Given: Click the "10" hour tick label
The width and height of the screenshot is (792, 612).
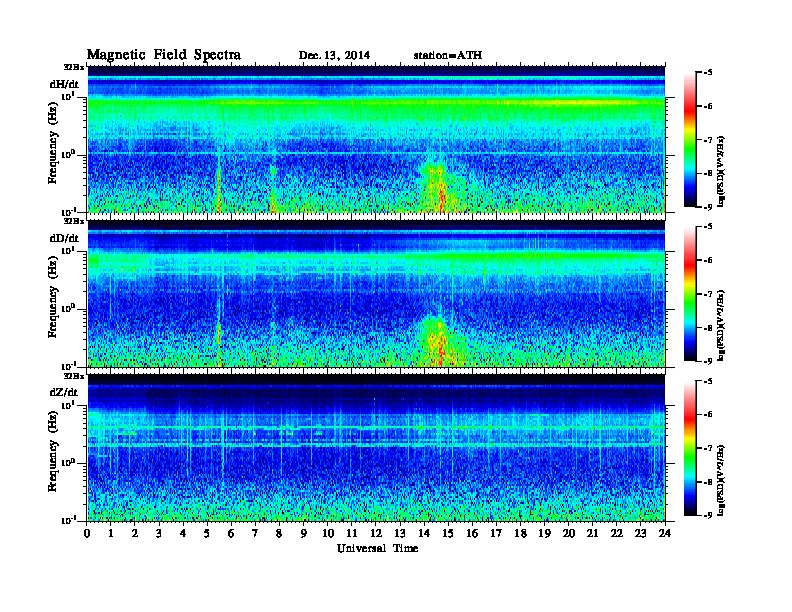Looking at the screenshot, I should [328, 534].
